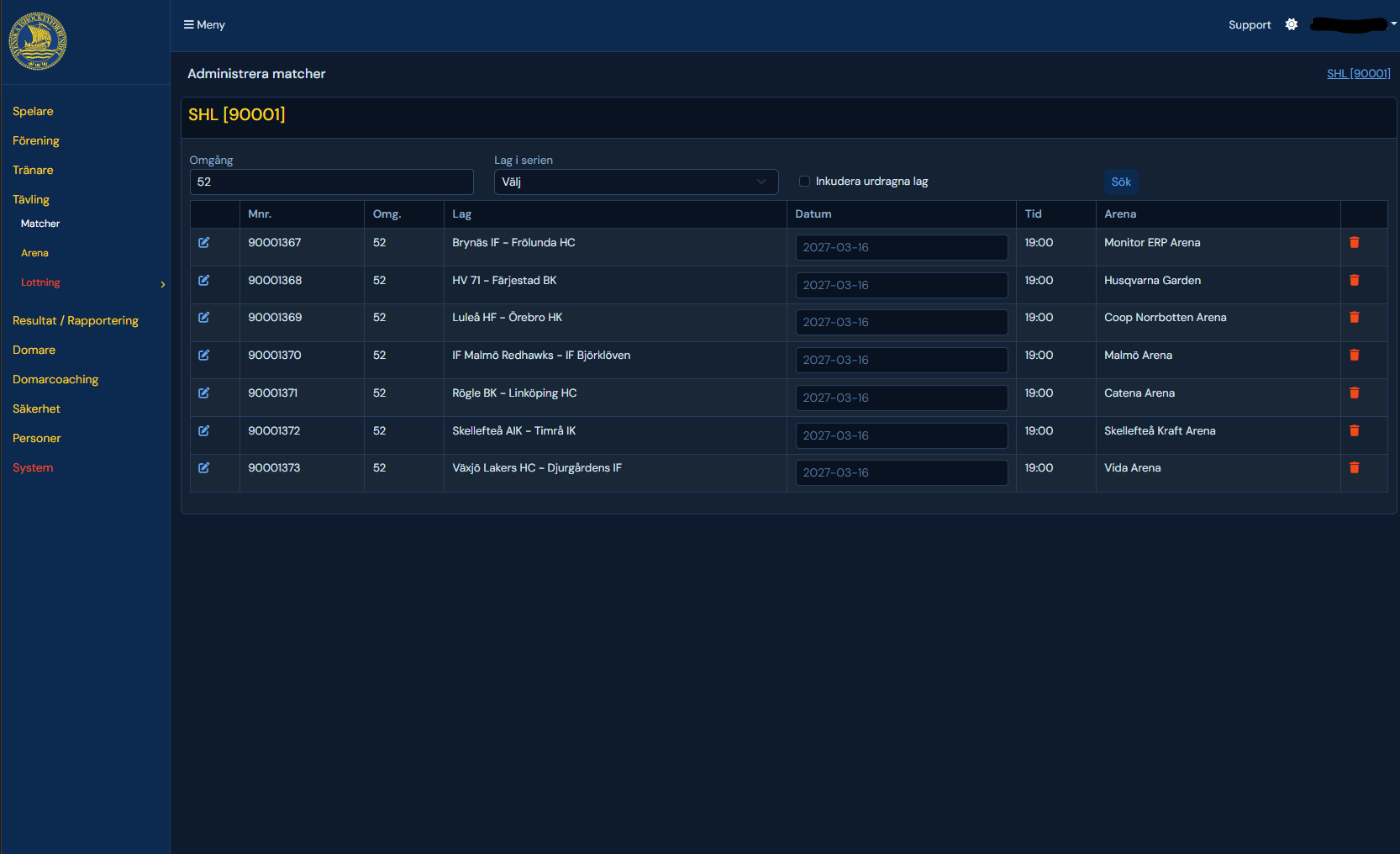Focus the Omgång input field

[332, 182]
